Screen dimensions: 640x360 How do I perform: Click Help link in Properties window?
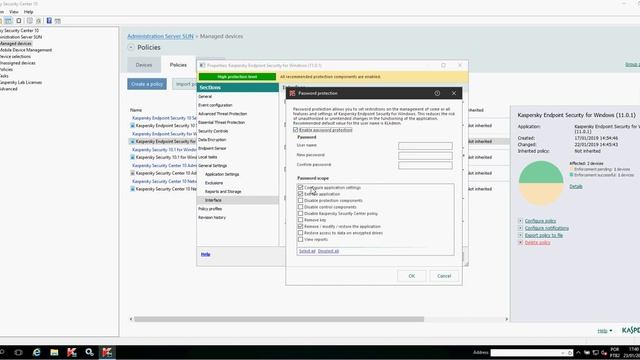[205, 254]
